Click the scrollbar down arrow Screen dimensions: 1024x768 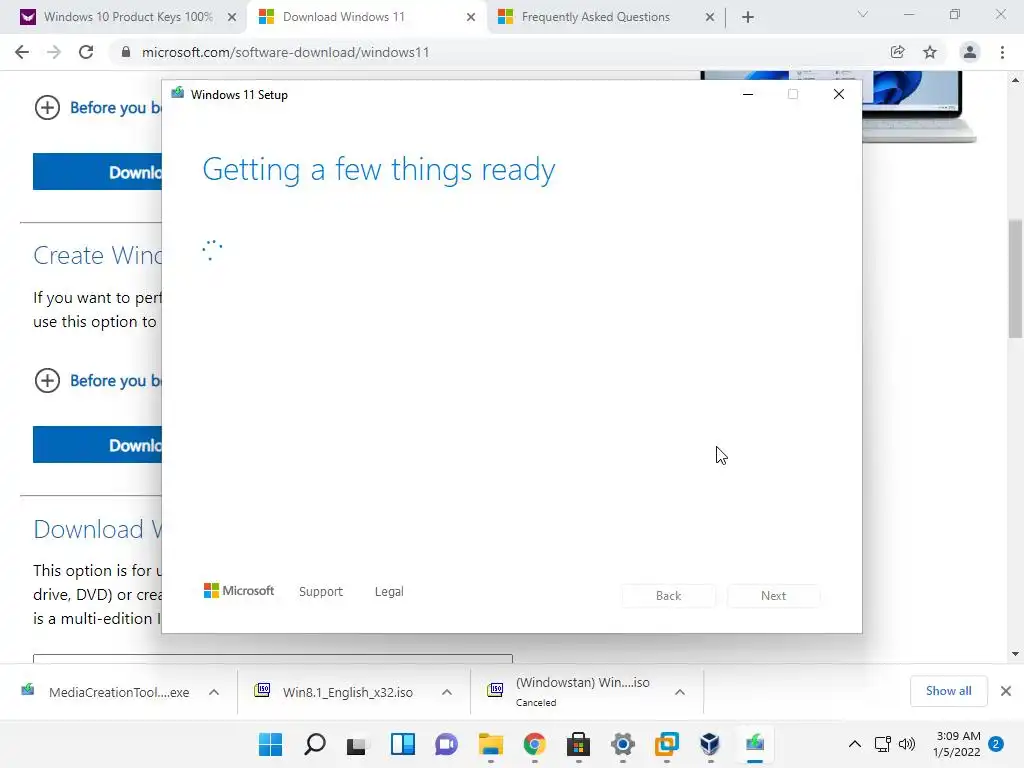click(1015, 654)
